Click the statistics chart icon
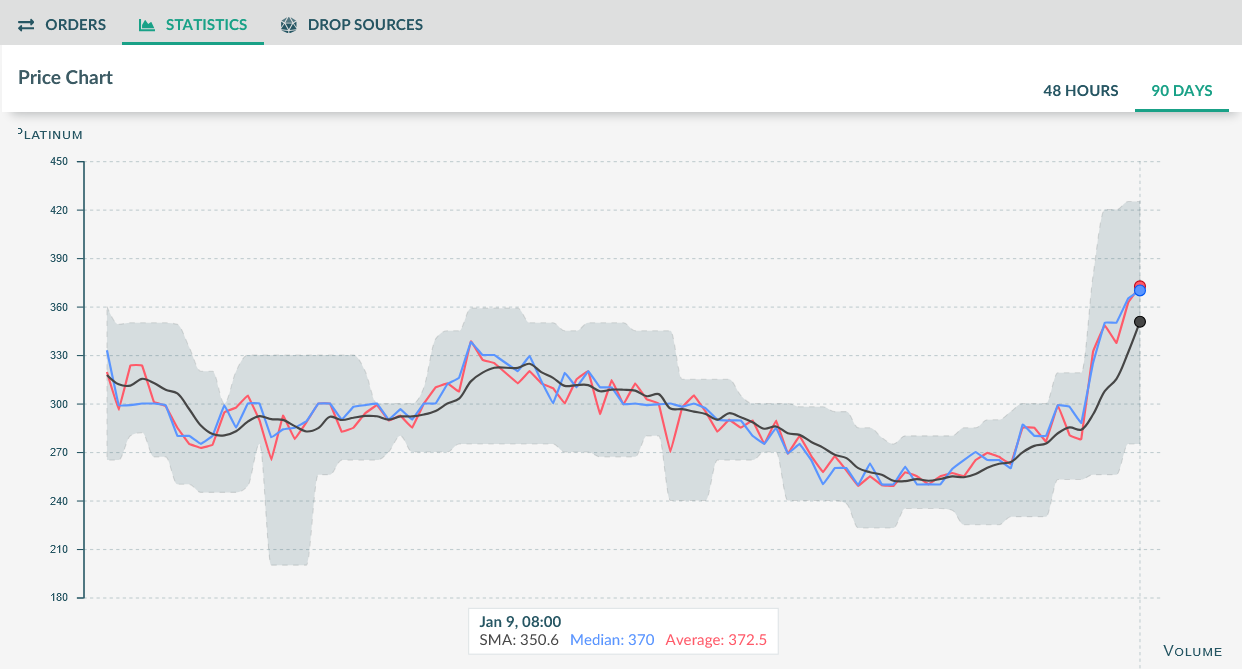 point(147,25)
